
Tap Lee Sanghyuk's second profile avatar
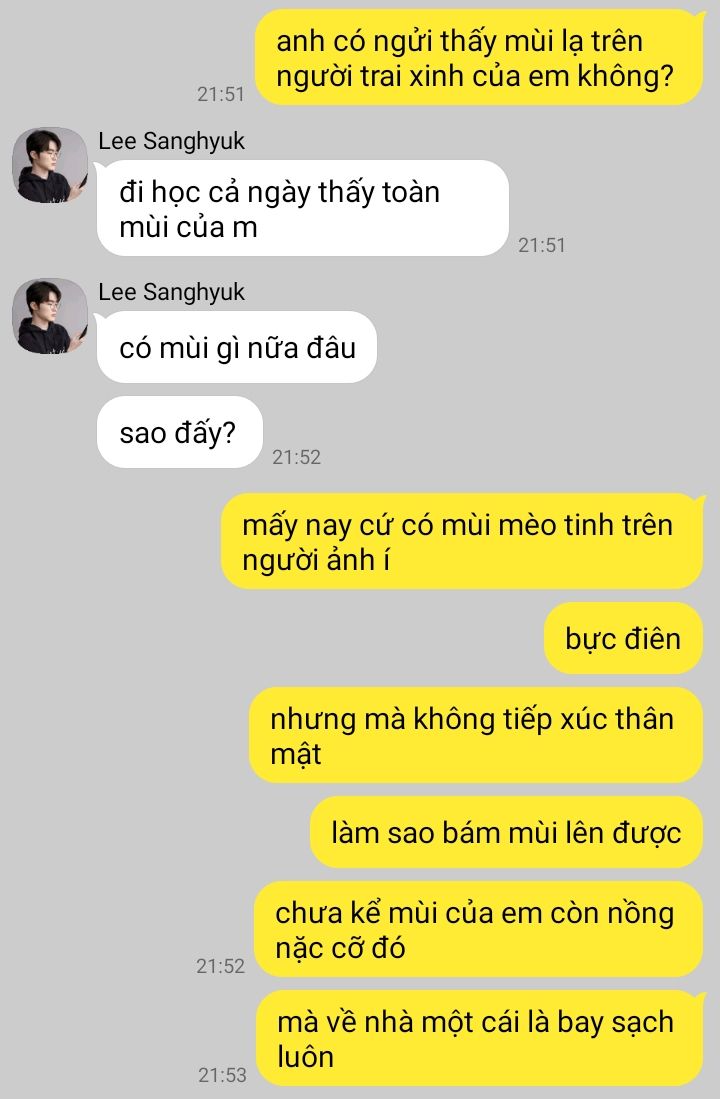50,316
